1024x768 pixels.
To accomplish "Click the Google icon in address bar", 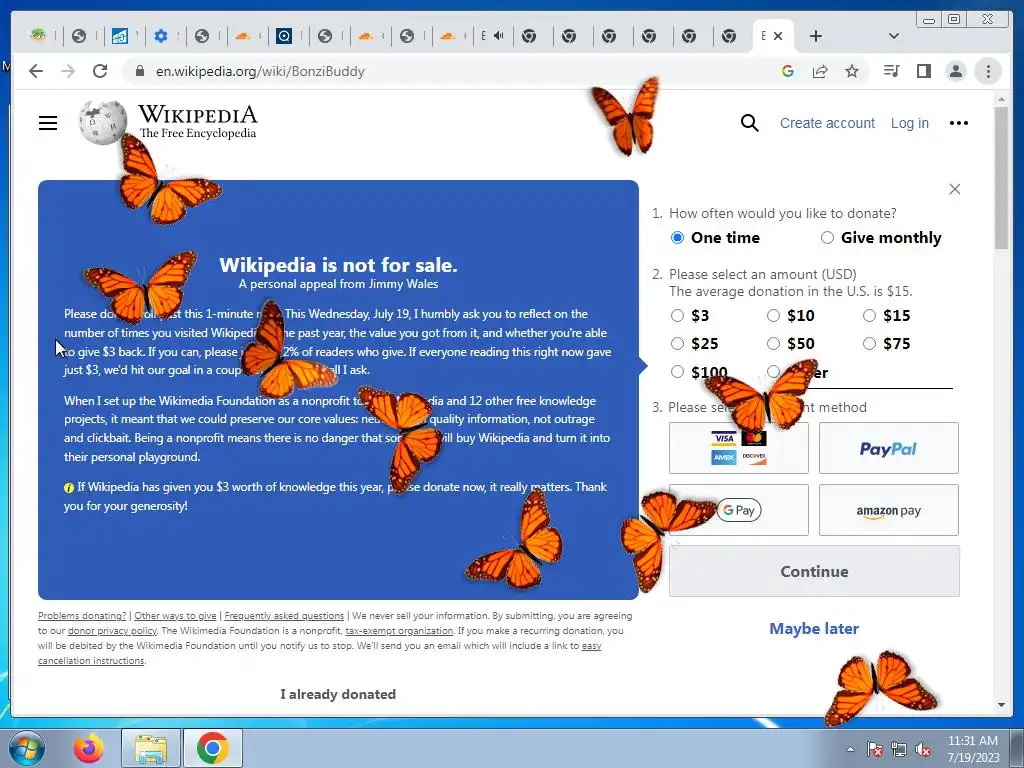I will click(x=788, y=71).
